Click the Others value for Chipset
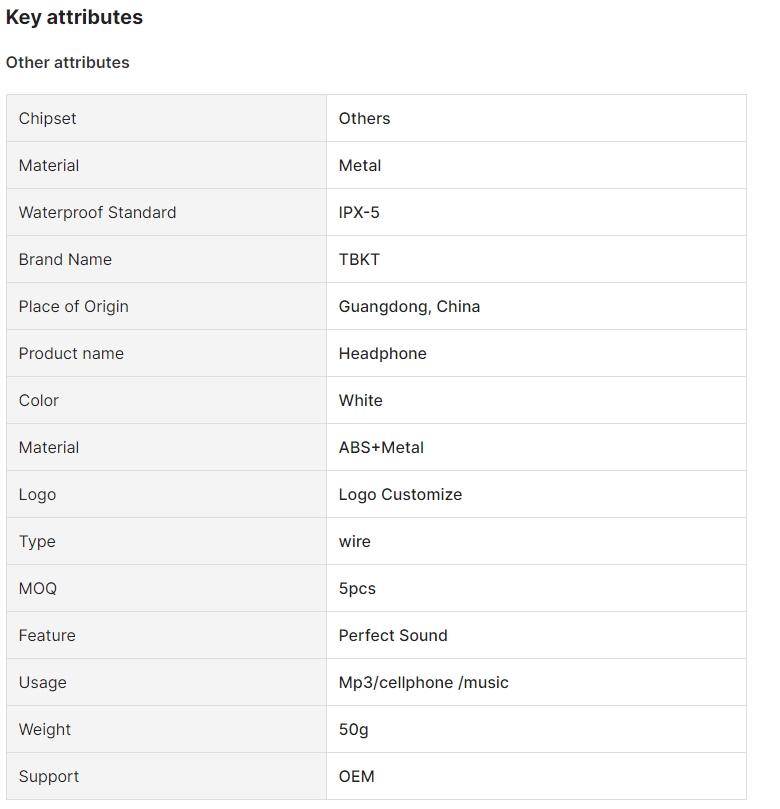The image size is (780, 809). pos(364,118)
